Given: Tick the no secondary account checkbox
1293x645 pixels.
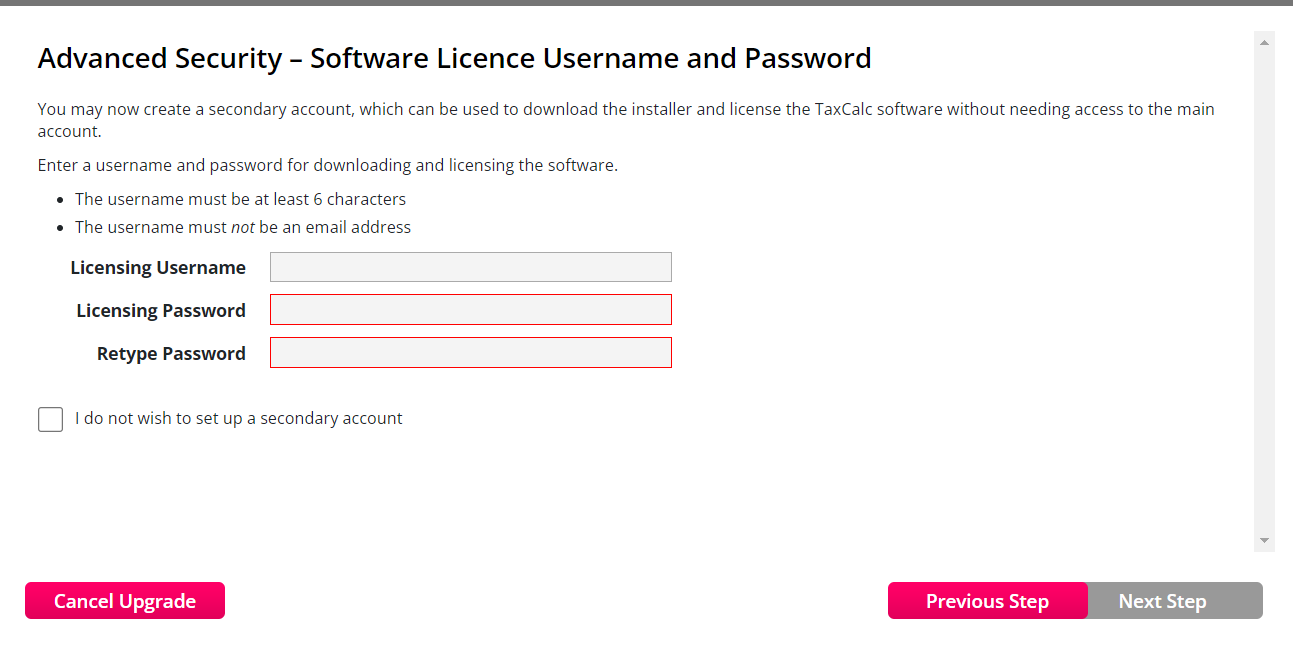Looking at the screenshot, I should [50, 419].
